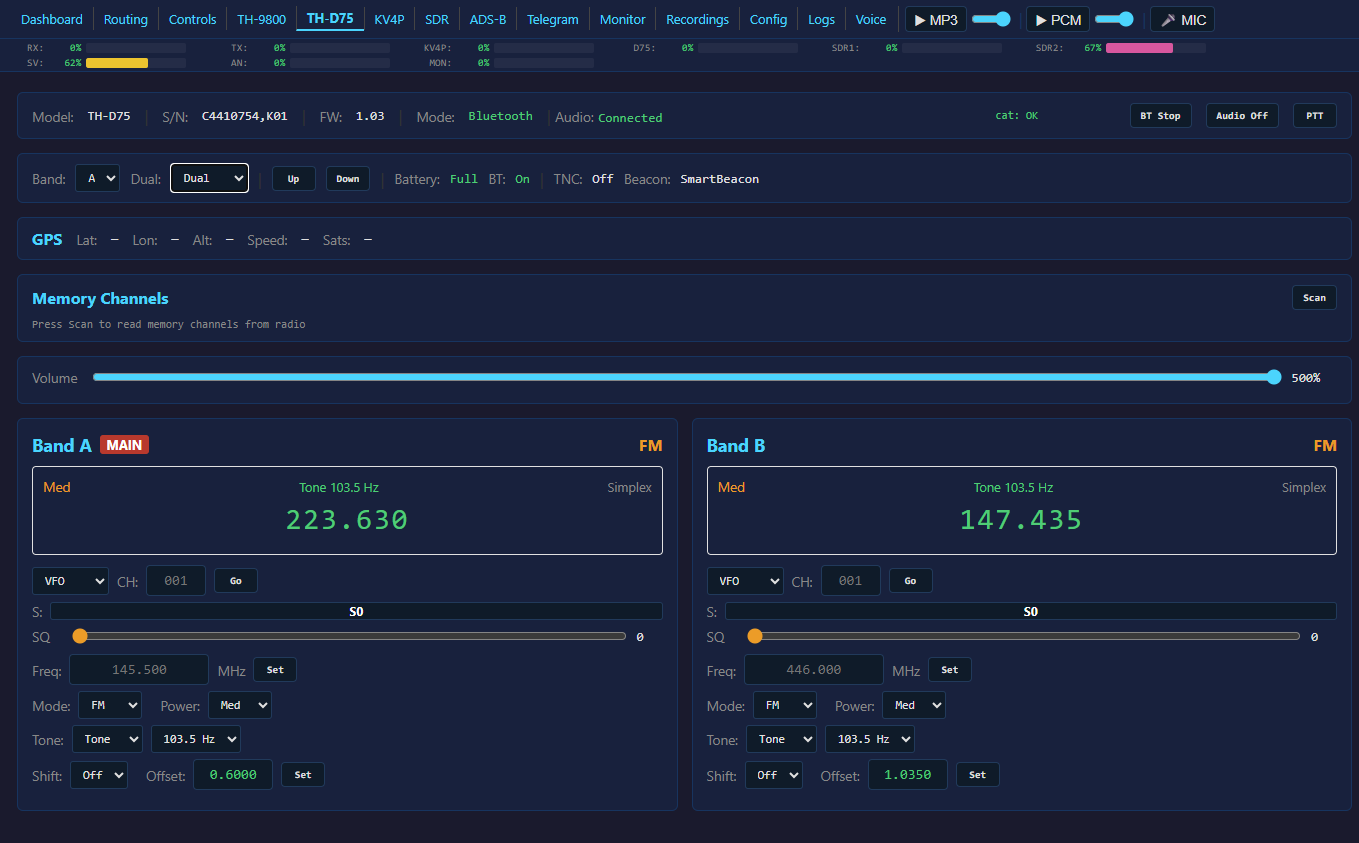Viewport: 1359px width, 843px height.
Task: Open the KV4P tab
Action: coord(389,19)
